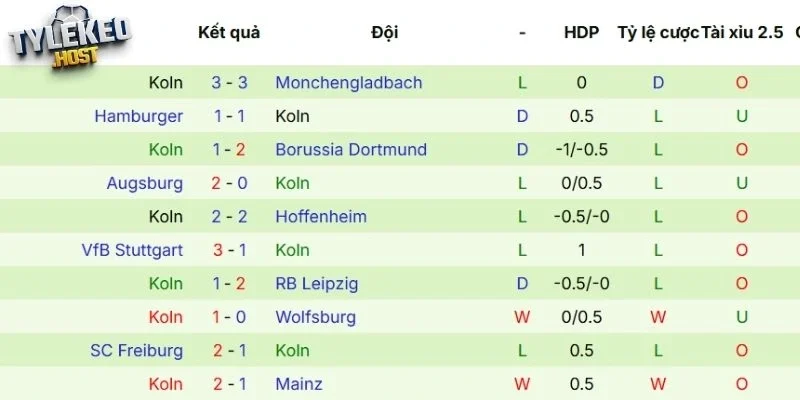
Task: Click the Koln name in Mainz row
Action: pyautogui.click(x=166, y=384)
